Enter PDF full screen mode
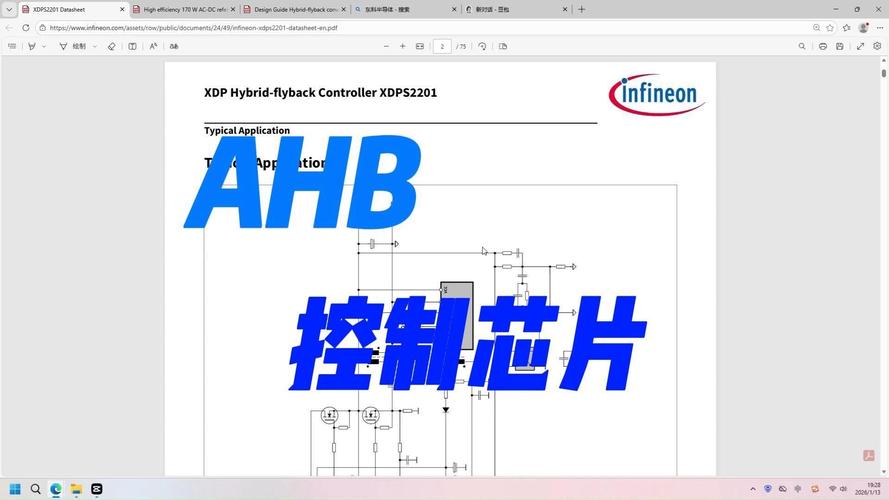 tap(861, 46)
